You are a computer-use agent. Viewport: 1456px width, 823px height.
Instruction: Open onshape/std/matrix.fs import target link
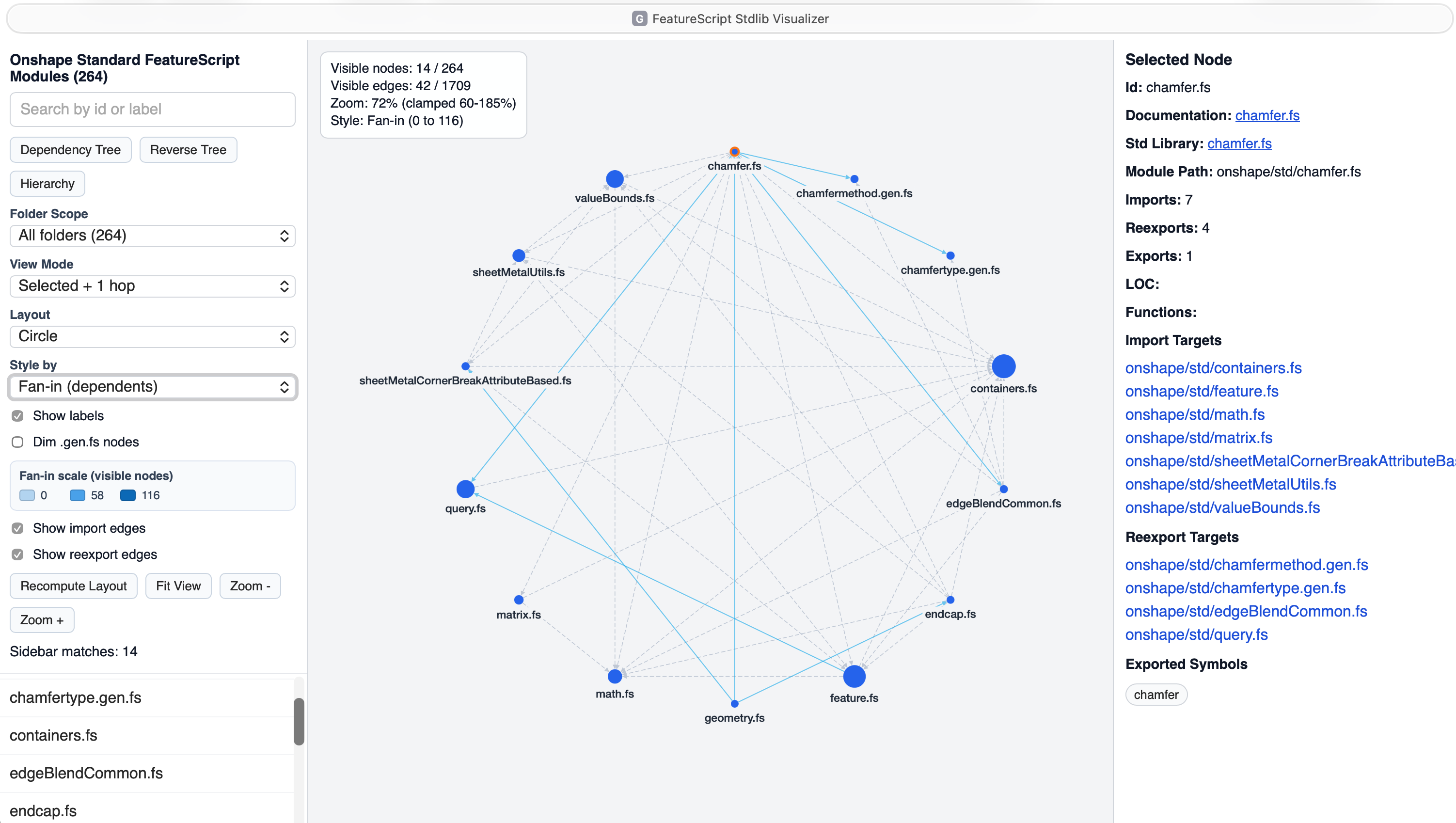pyautogui.click(x=1198, y=438)
